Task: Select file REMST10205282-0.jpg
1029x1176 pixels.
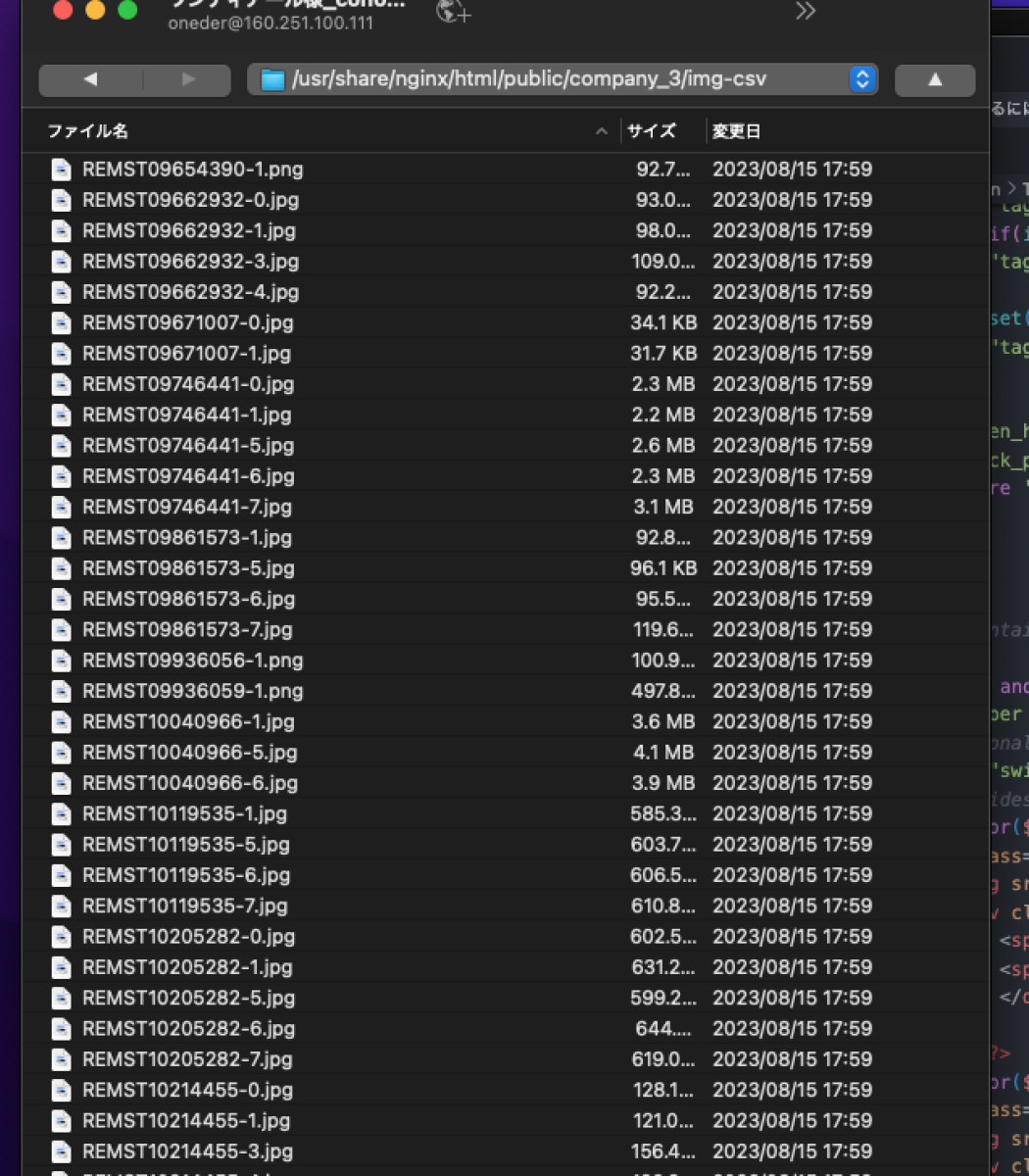Action: pos(188,936)
